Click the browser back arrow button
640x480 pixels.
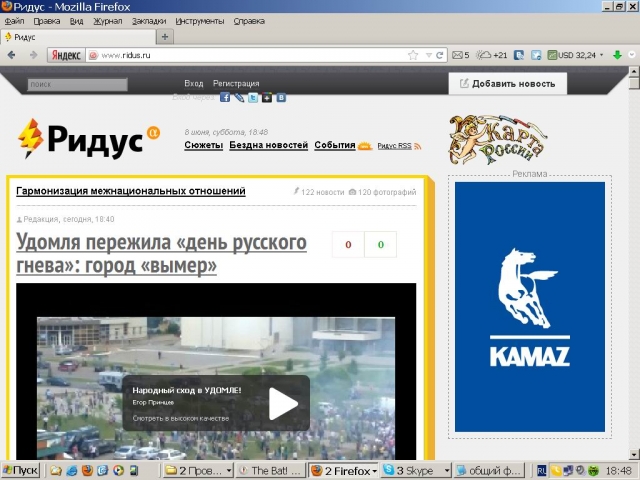click(12, 55)
